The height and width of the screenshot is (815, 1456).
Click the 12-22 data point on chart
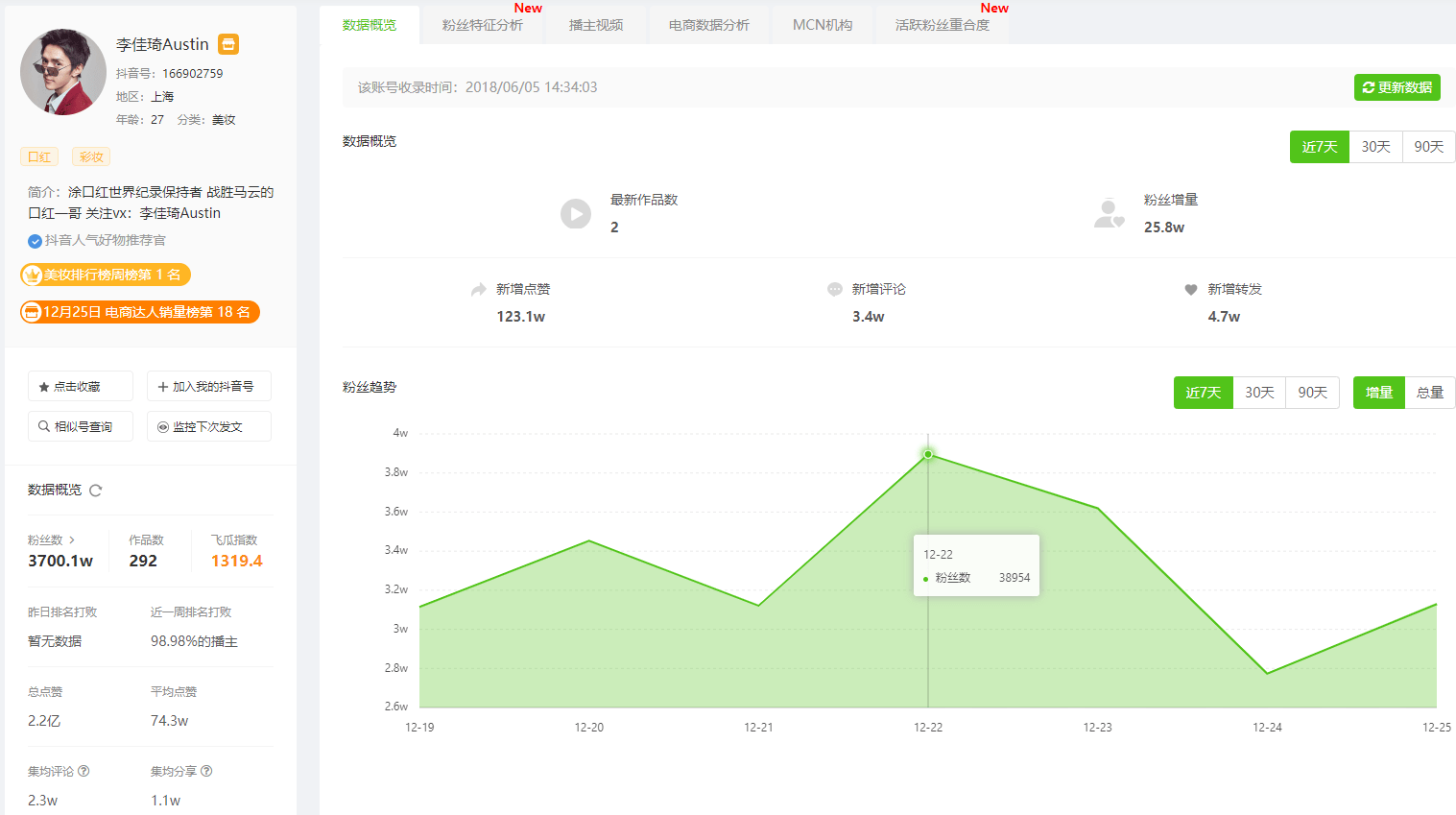pos(928,454)
